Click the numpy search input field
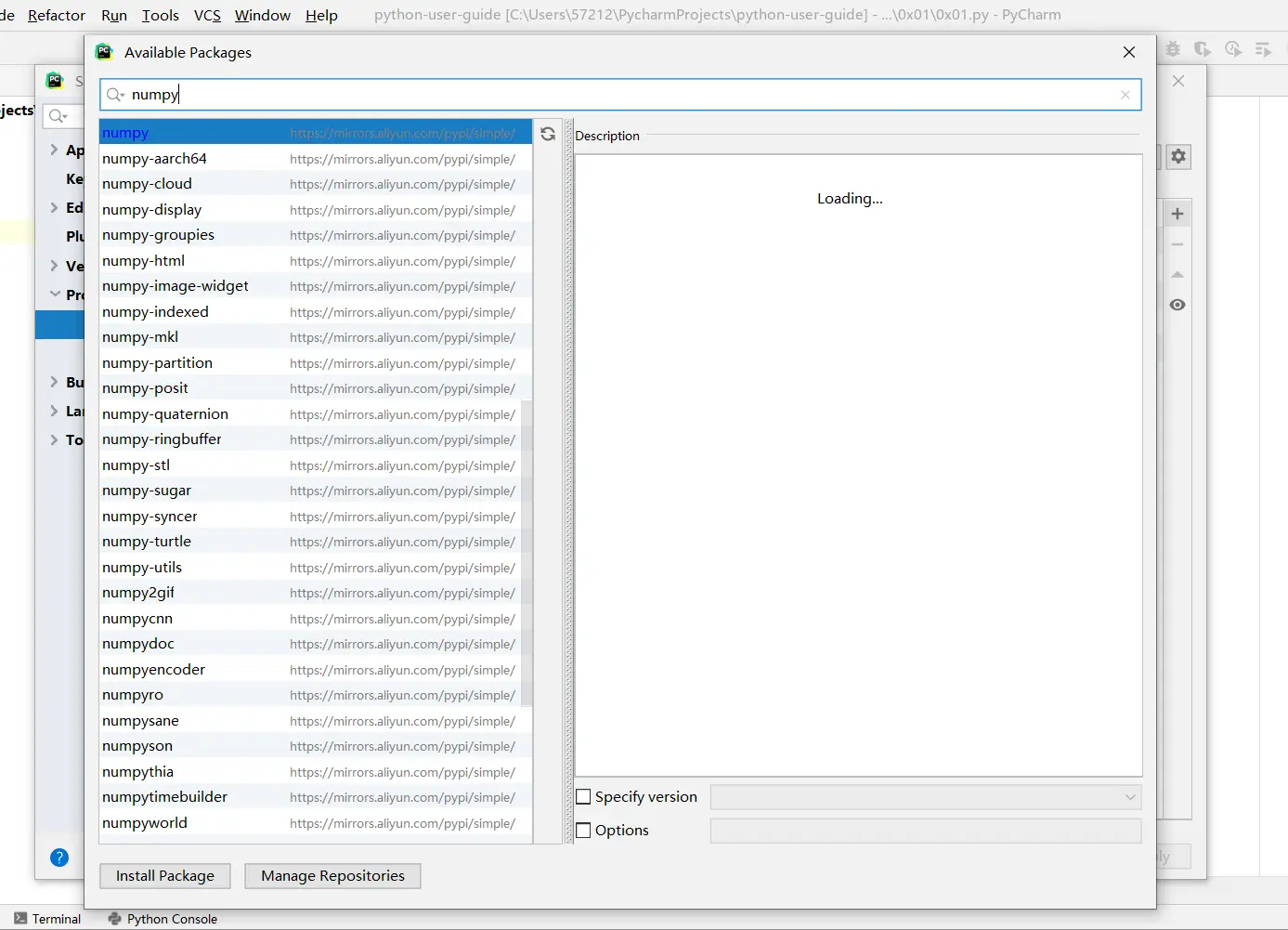1288x930 pixels. [x=620, y=95]
